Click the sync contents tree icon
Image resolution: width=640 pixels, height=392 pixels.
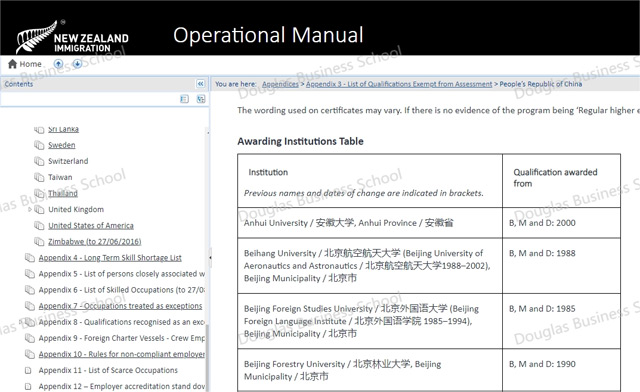pos(201,99)
